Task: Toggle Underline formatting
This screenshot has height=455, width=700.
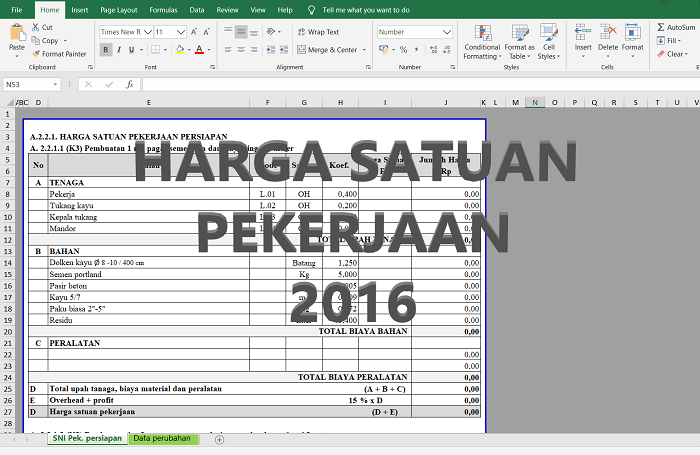Action: pyautogui.click(x=131, y=50)
